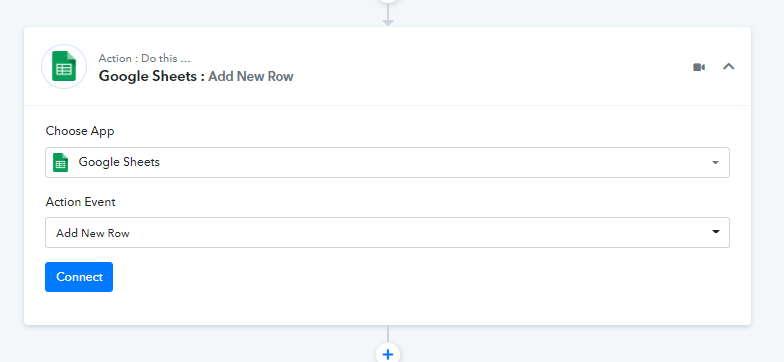Screen dimensions: 784x362
Task: Collapse the Google Sheets action card
Action: tap(728, 66)
